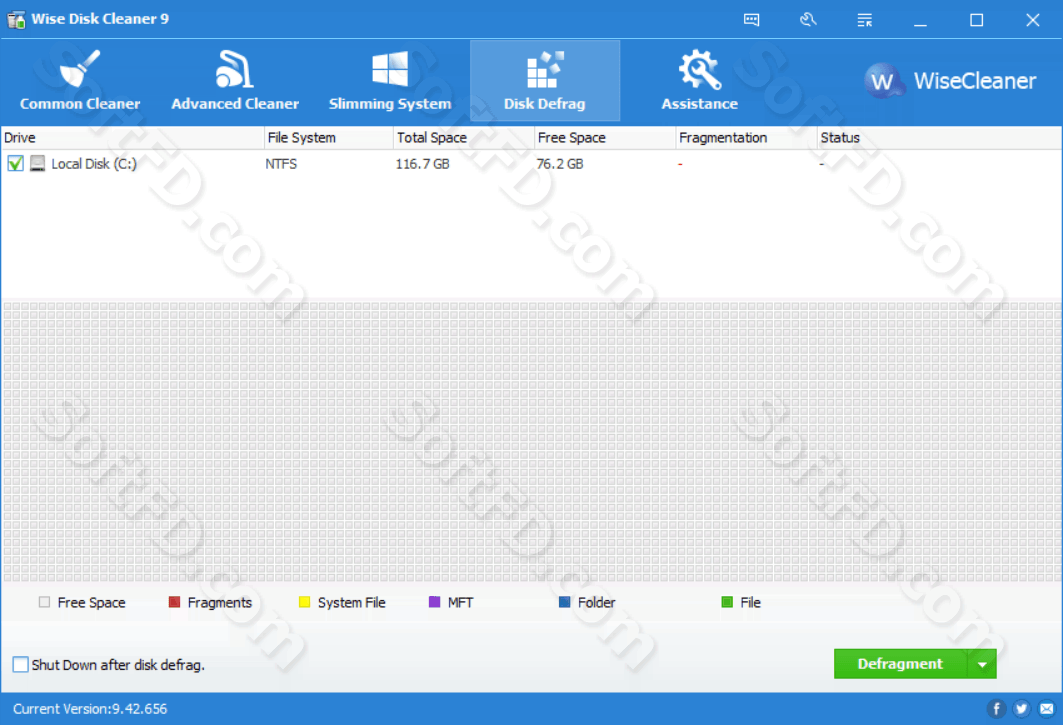Expand the Defragment dropdown arrow
The image size is (1063, 725).
pos(982,664)
